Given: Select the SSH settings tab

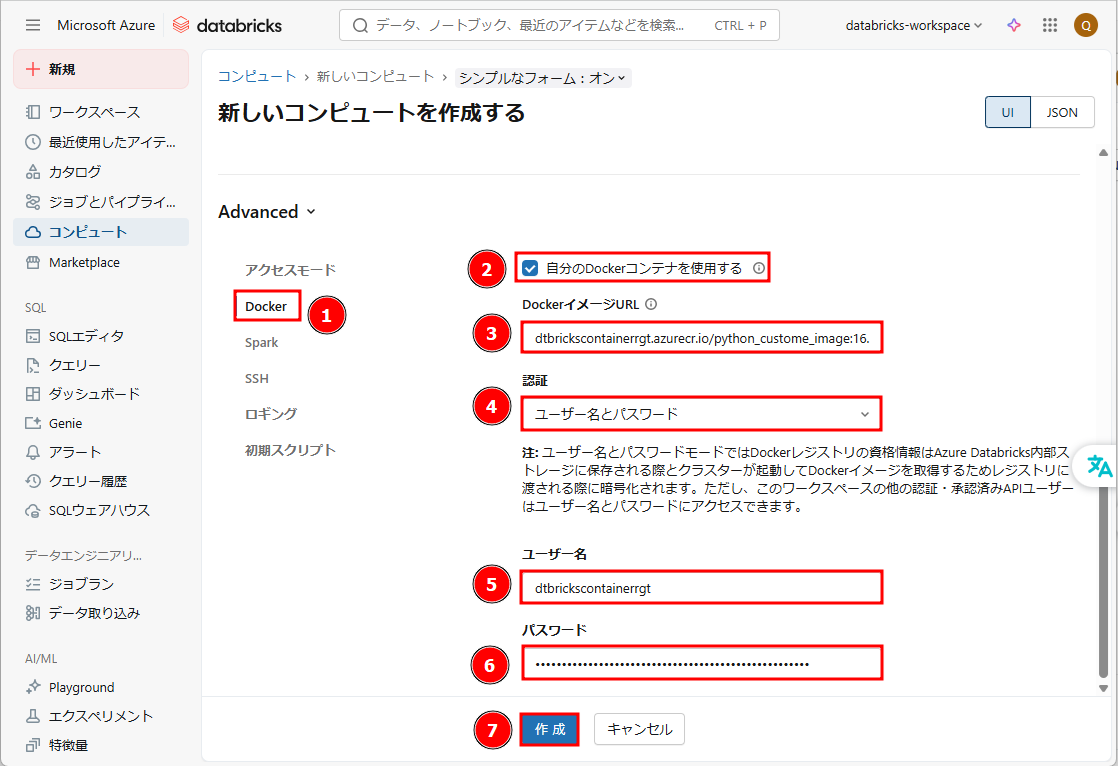Looking at the screenshot, I should [x=257, y=378].
